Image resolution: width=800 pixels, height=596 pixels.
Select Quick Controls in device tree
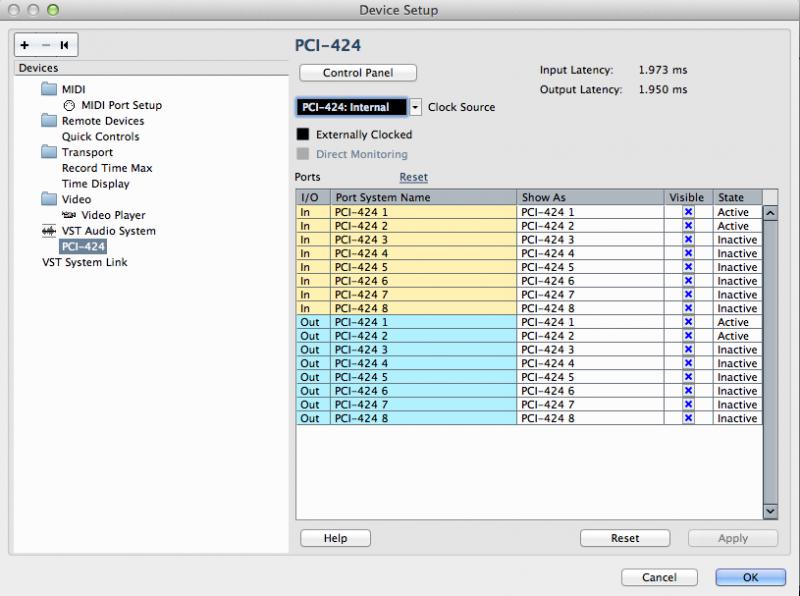tap(101, 136)
